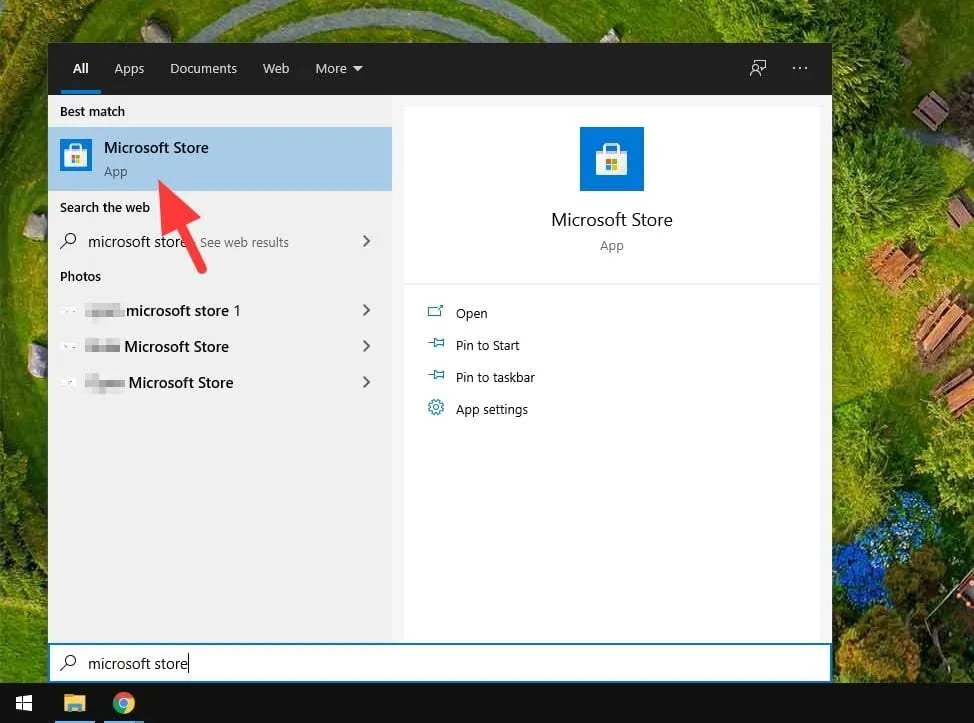Click the Microsoft Store icon in best match
The width and height of the screenshot is (974, 723).
[x=76, y=155]
